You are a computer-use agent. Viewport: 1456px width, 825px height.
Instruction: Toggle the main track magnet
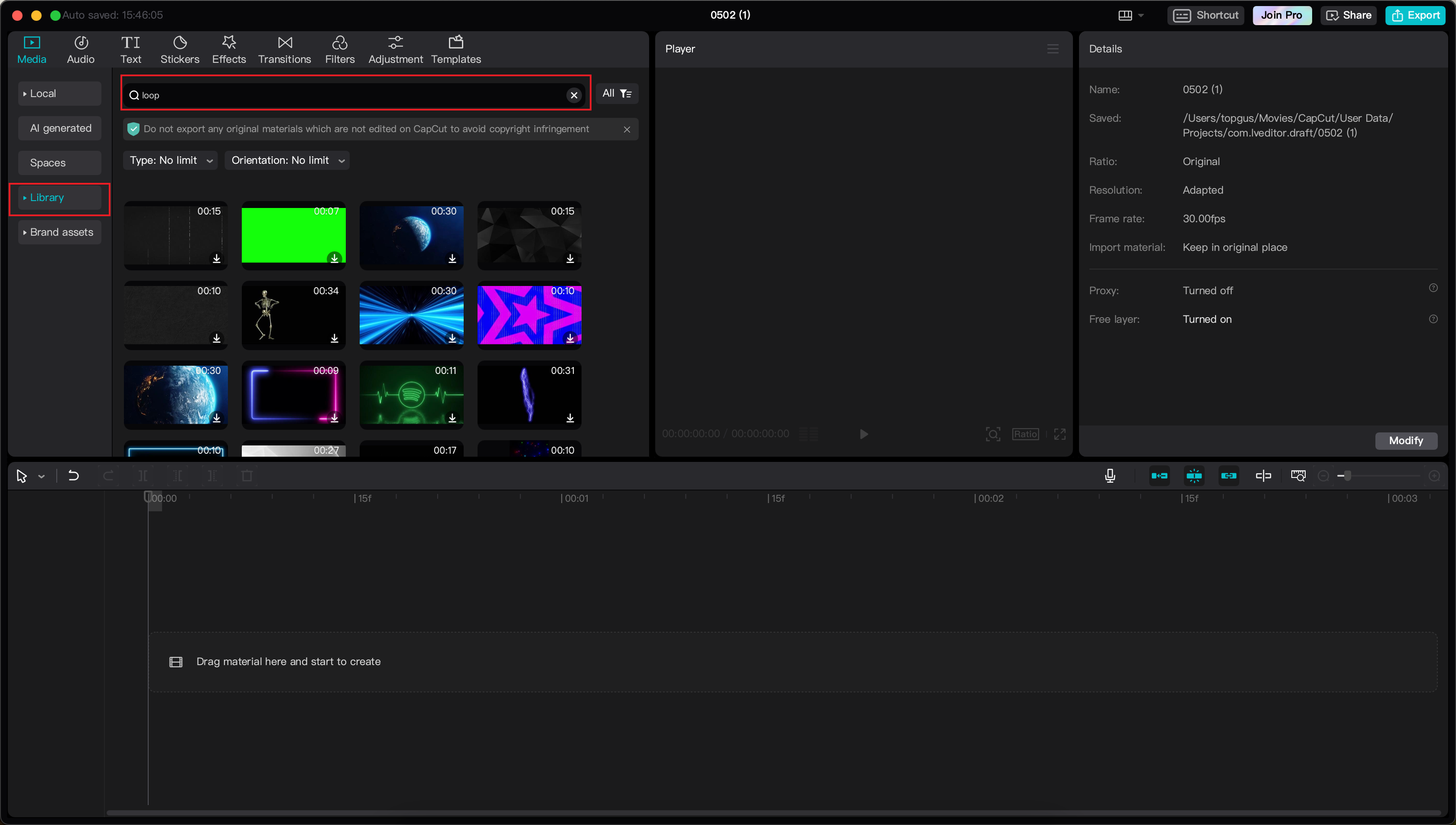tap(1194, 475)
